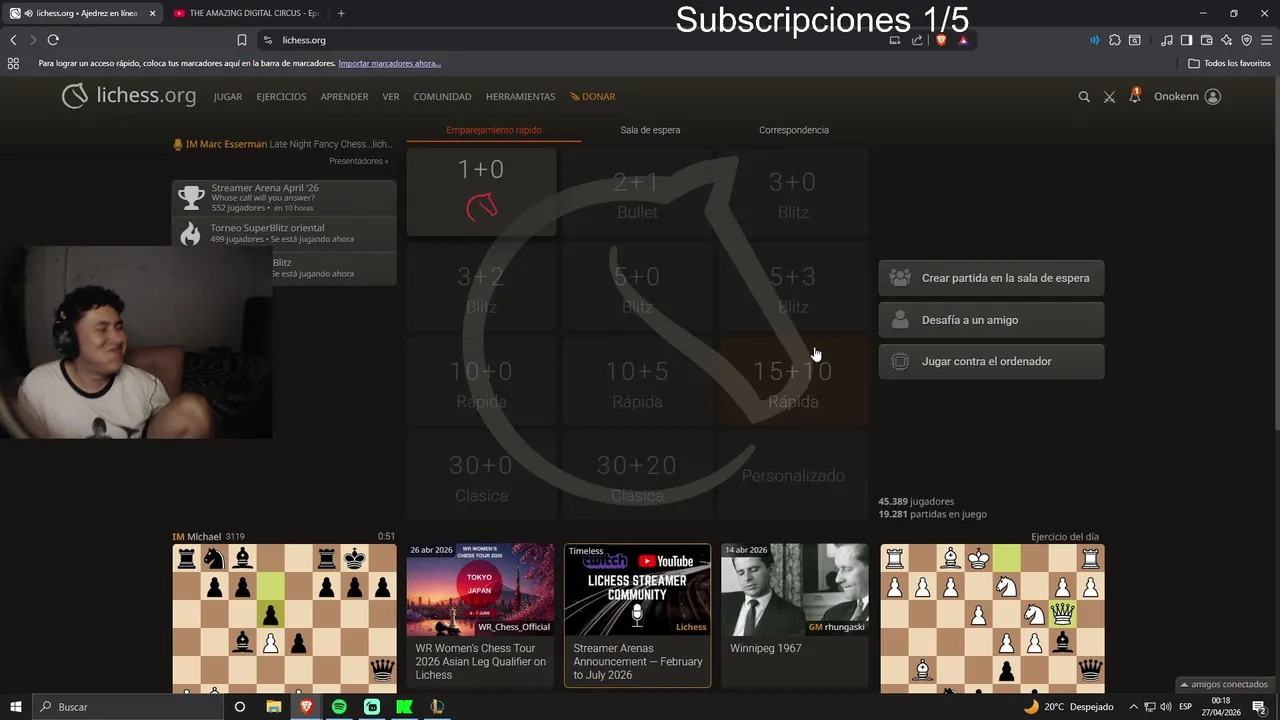Screen dimensions: 1280x720
Task: Expand Presentadores streamers link
Action: pyautogui.click(x=359, y=161)
